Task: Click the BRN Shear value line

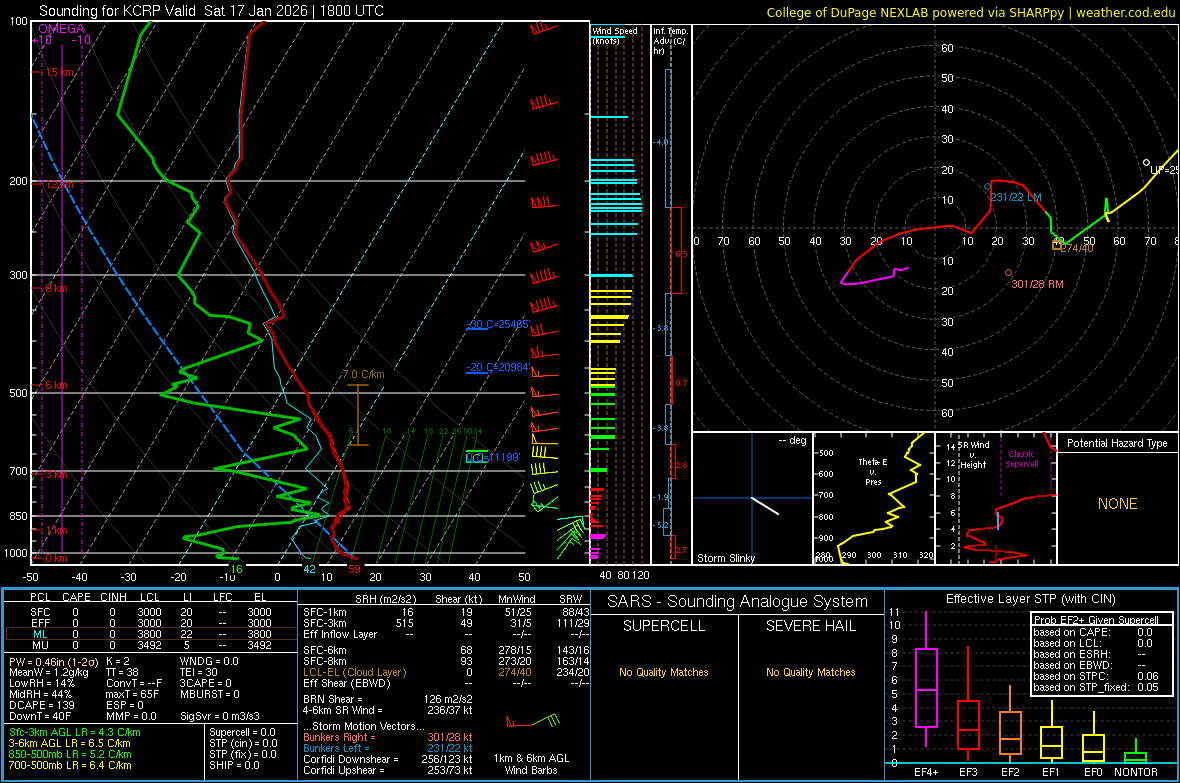Action: [x=387, y=699]
